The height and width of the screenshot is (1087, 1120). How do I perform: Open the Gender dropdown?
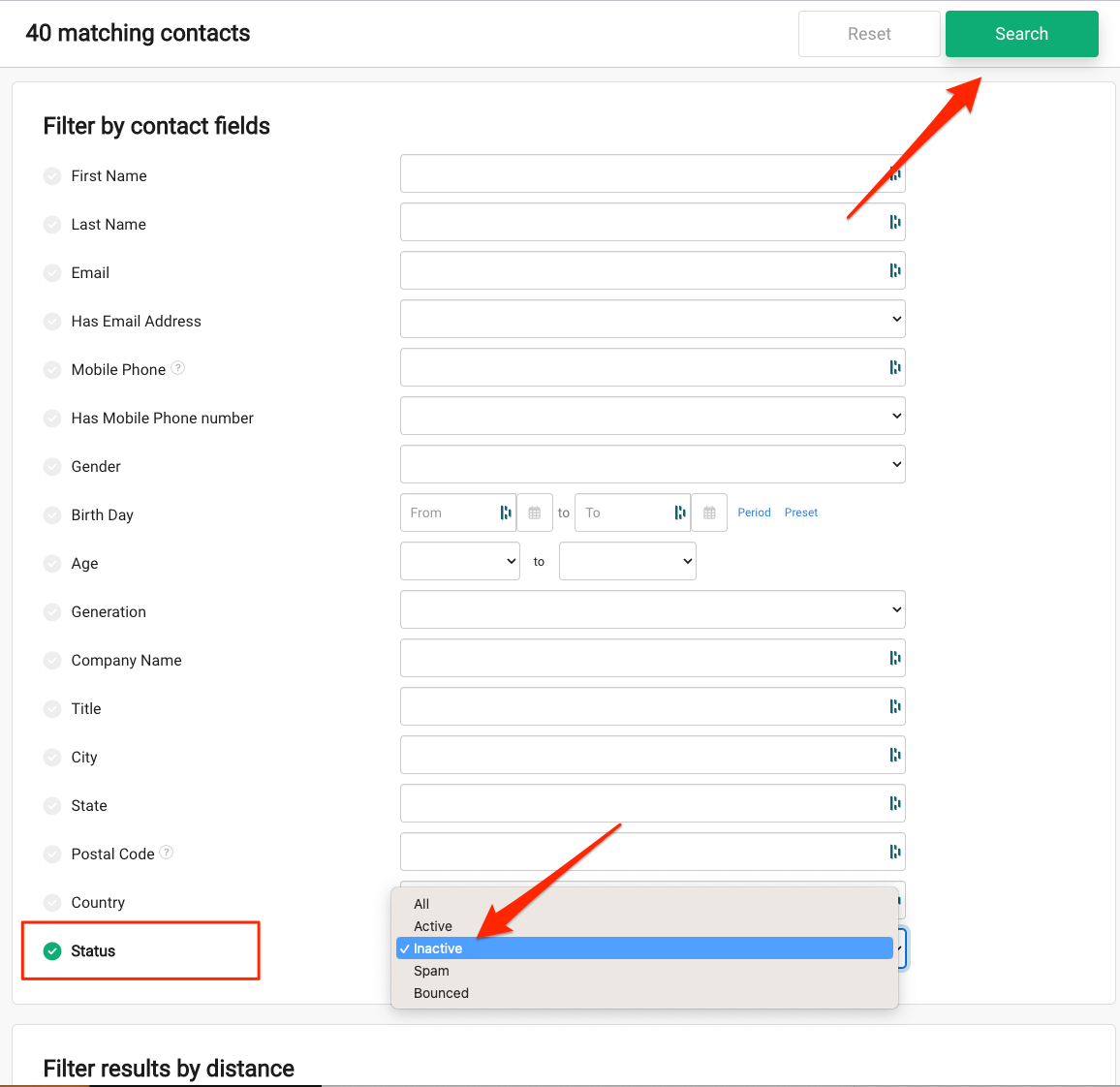tap(652, 464)
